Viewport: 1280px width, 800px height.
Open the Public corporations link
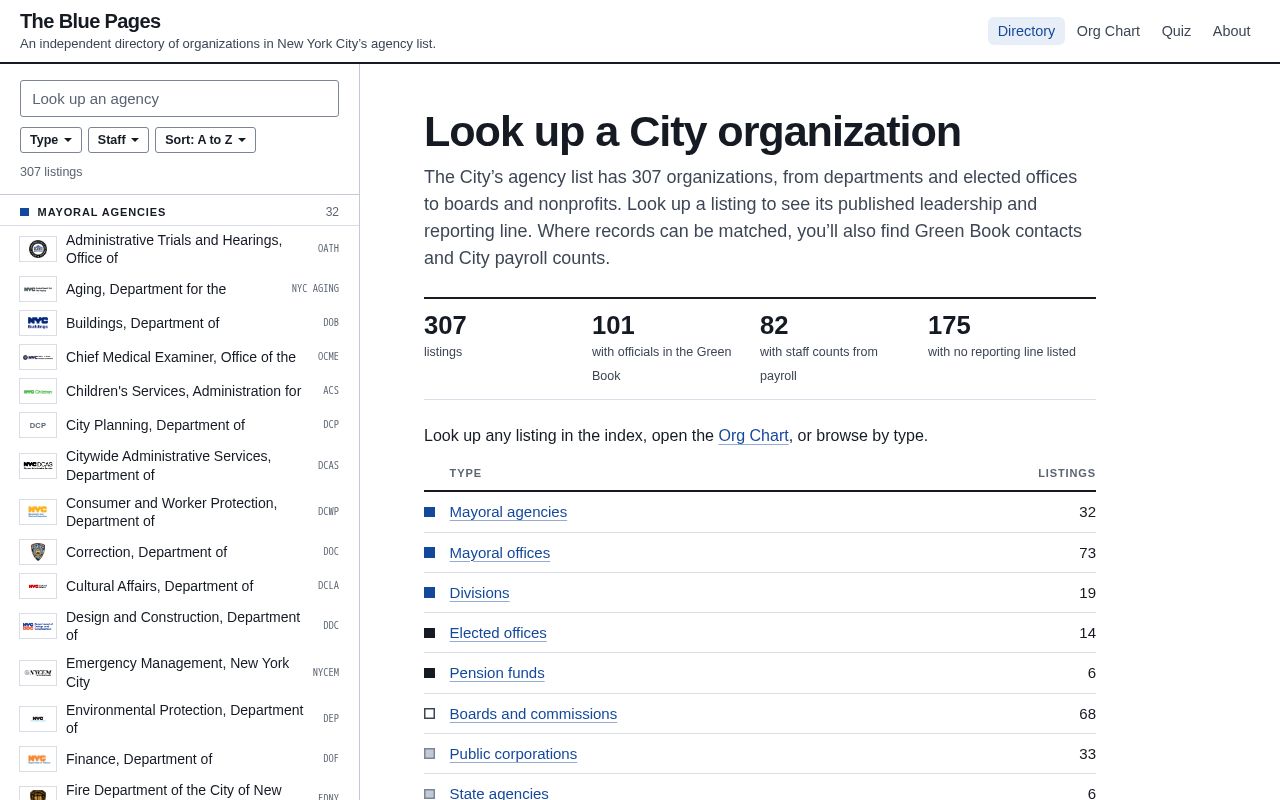pos(513,754)
